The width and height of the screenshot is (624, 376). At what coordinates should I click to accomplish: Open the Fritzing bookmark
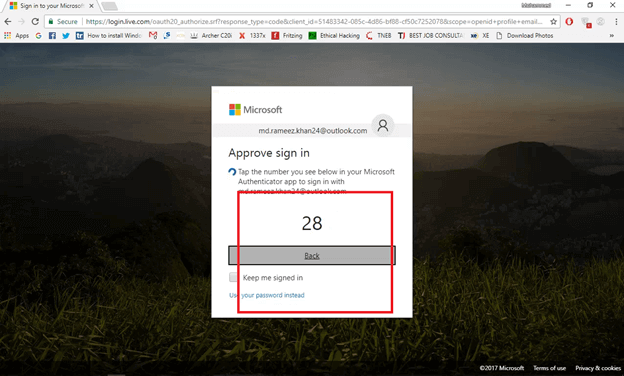(x=287, y=35)
